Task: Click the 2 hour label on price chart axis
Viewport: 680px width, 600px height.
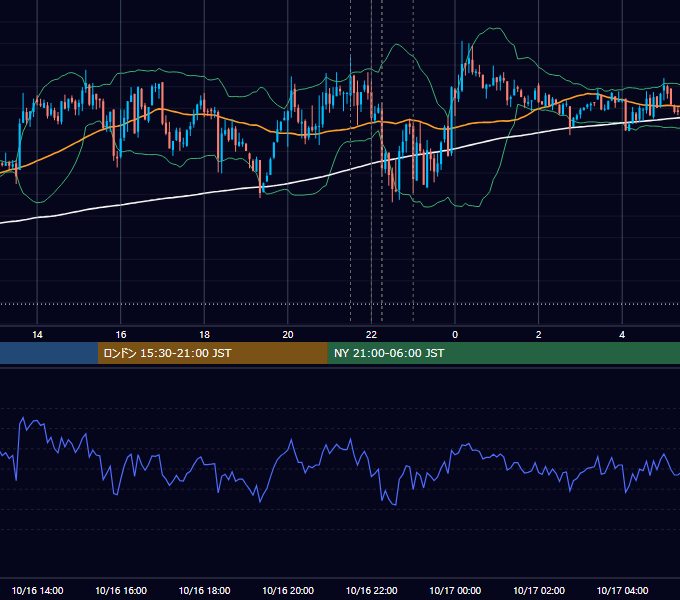Action: pos(538,335)
